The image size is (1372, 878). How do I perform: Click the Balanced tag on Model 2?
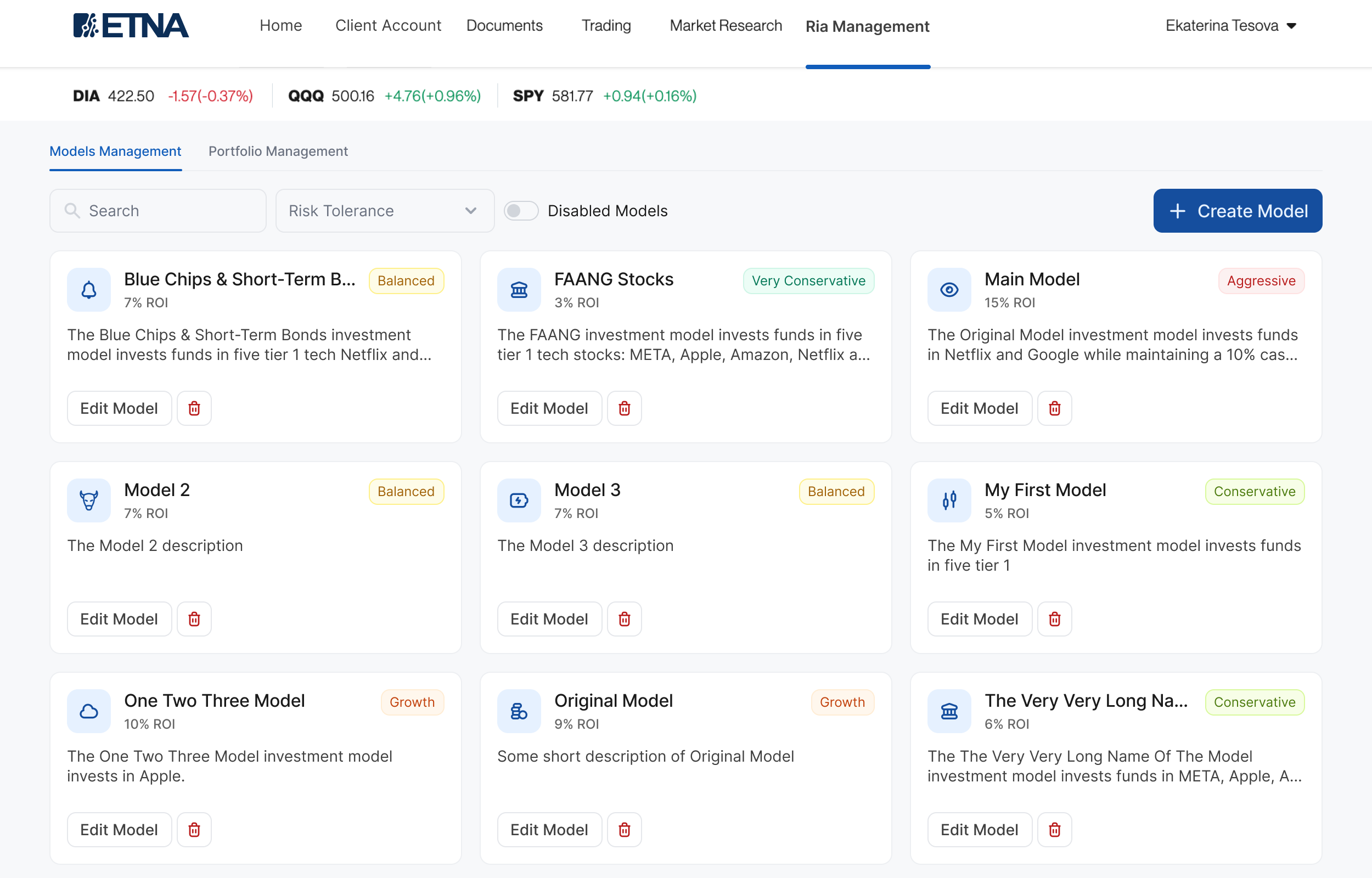click(x=406, y=492)
